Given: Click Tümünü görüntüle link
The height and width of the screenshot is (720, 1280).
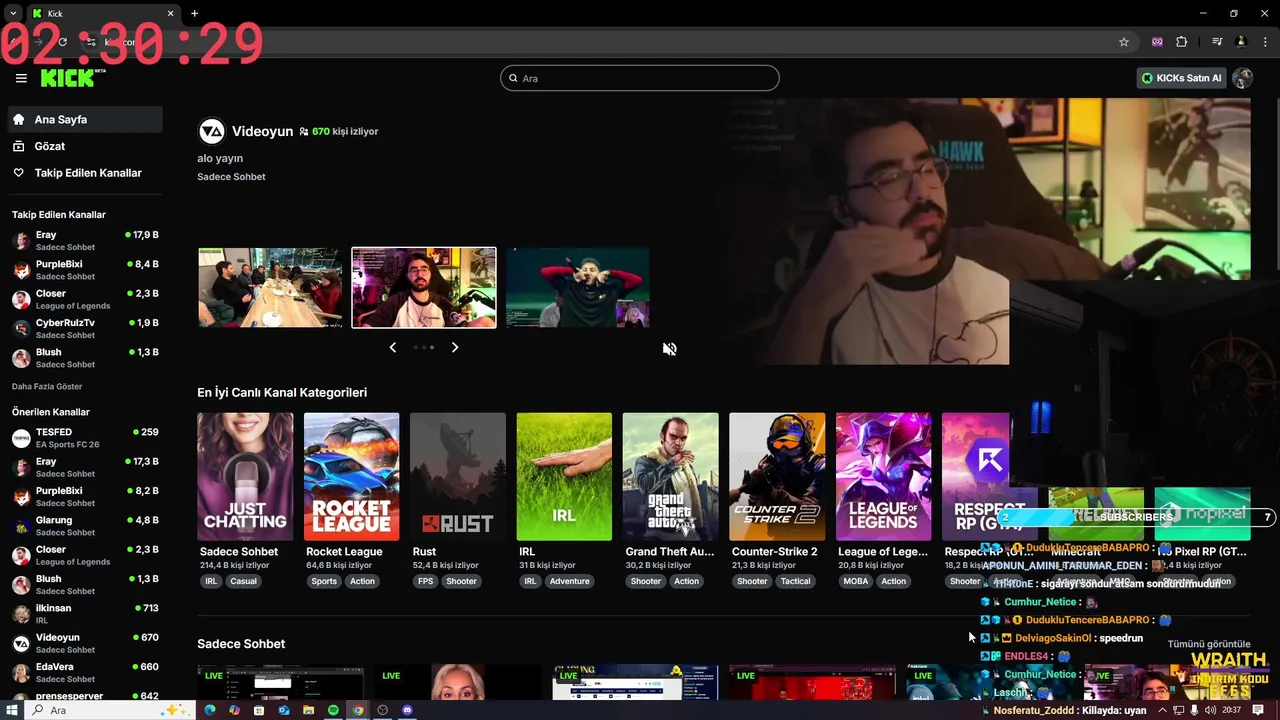Looking at the screenshot, I should pyautogui.click(x=1209, y=644).
